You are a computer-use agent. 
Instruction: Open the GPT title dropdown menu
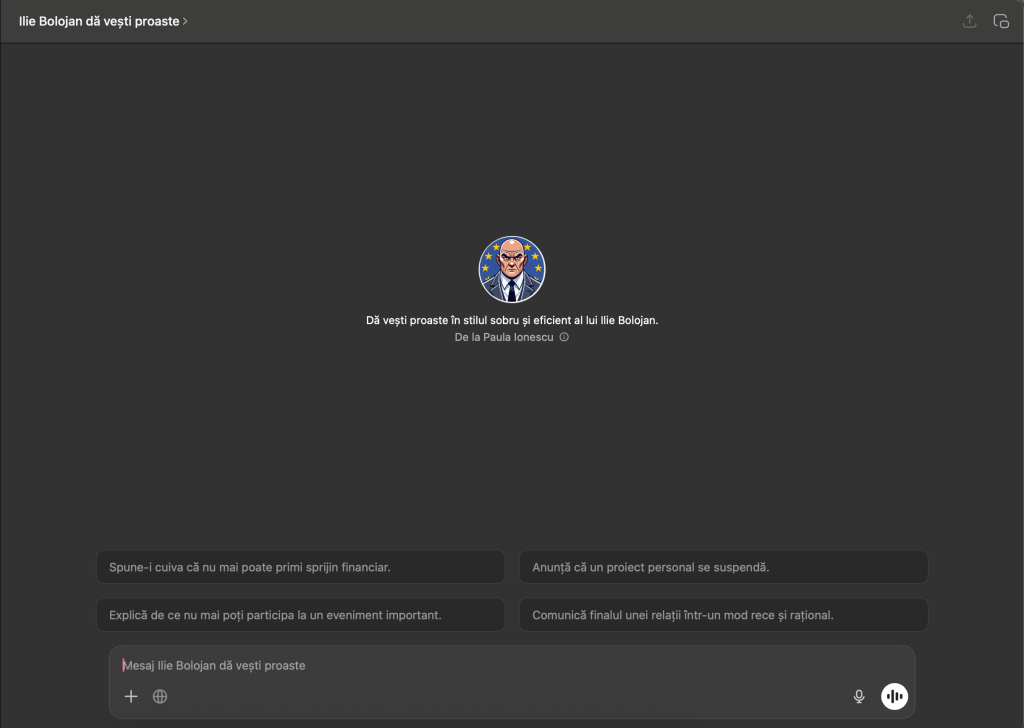(x=98, y=21)
